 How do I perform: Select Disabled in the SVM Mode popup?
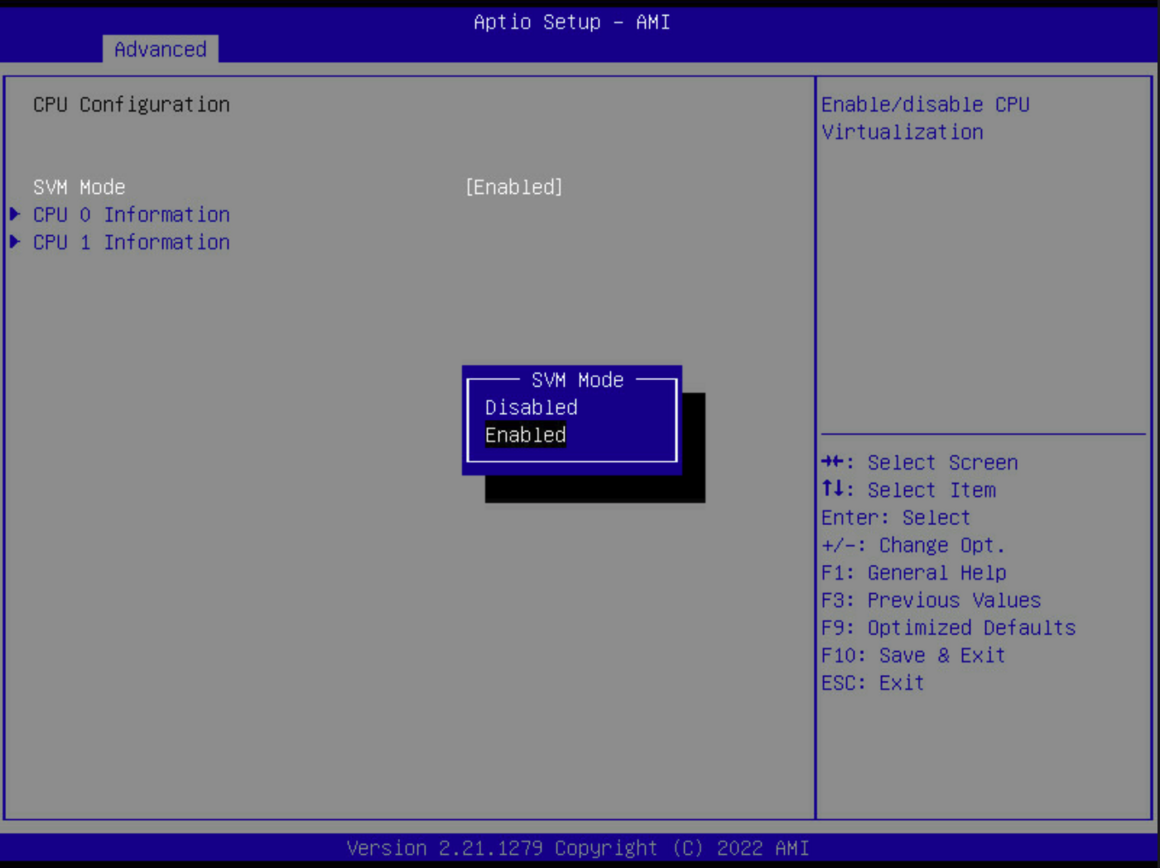pyautogui.click(x=530, y=407)
